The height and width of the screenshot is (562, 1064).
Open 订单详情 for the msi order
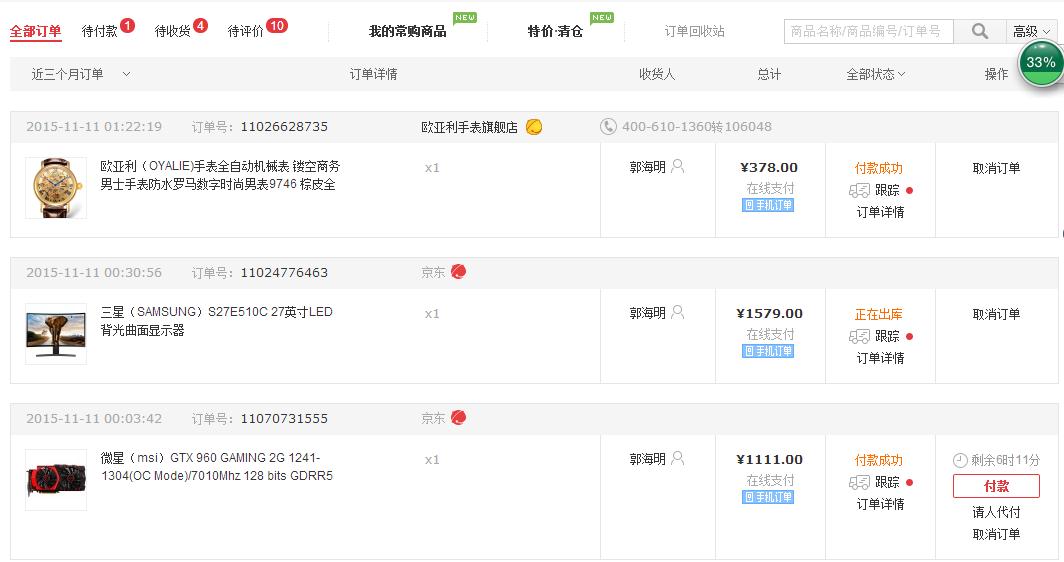(880, 504)
